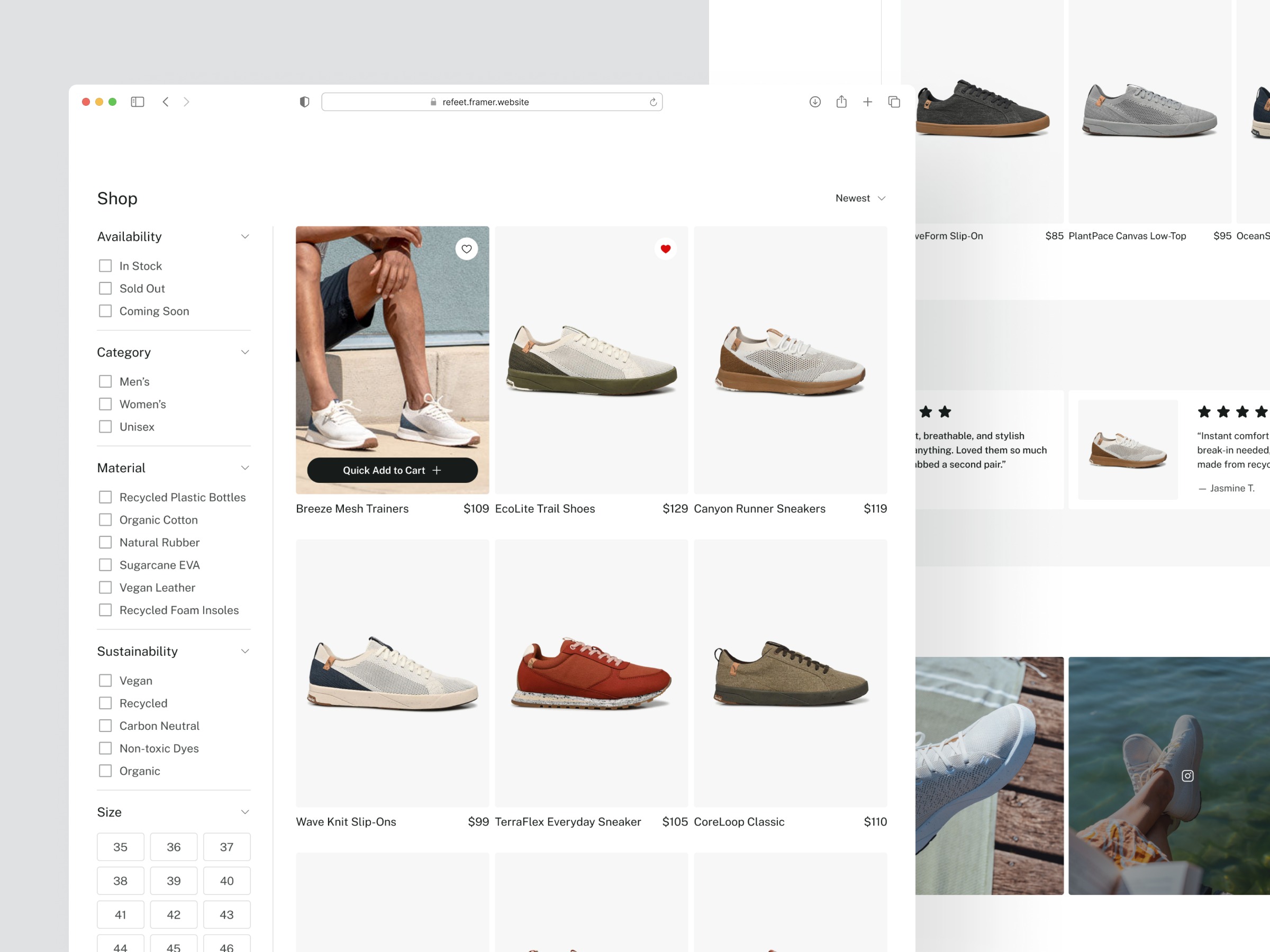
Task: Select size 39 button
Action: (x=174, y=881)
